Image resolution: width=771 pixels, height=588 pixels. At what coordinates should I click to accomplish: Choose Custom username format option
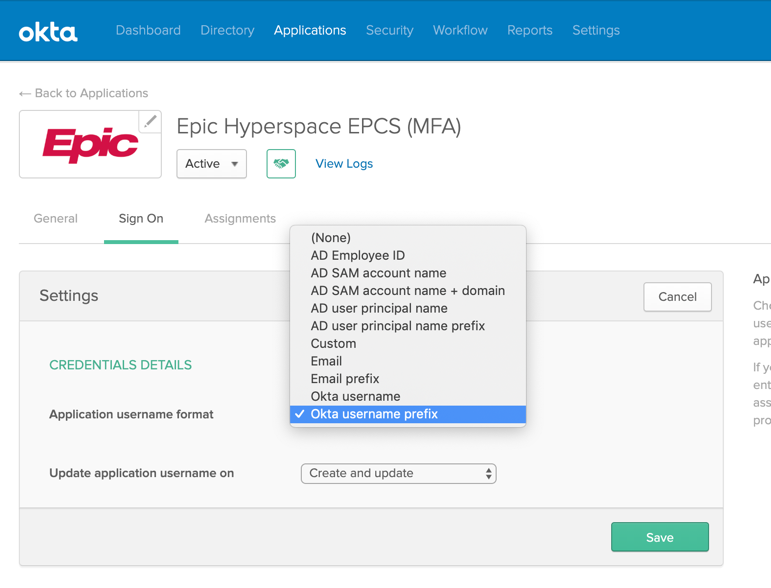click(333, 344)
